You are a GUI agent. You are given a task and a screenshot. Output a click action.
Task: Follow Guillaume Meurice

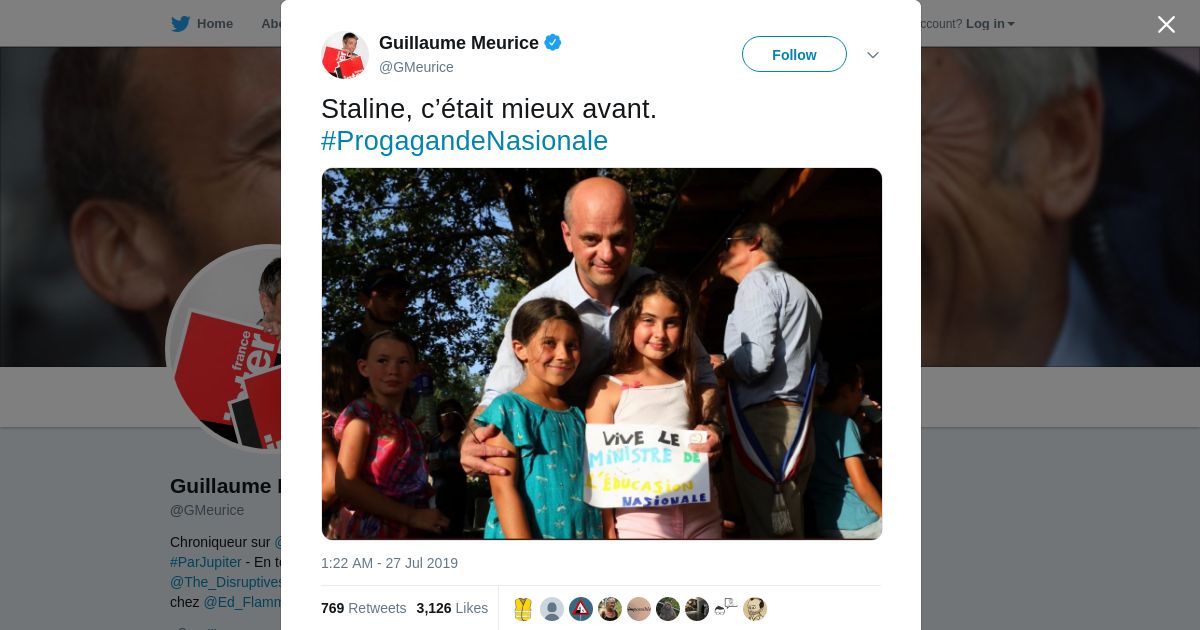(x=794, y=54)
